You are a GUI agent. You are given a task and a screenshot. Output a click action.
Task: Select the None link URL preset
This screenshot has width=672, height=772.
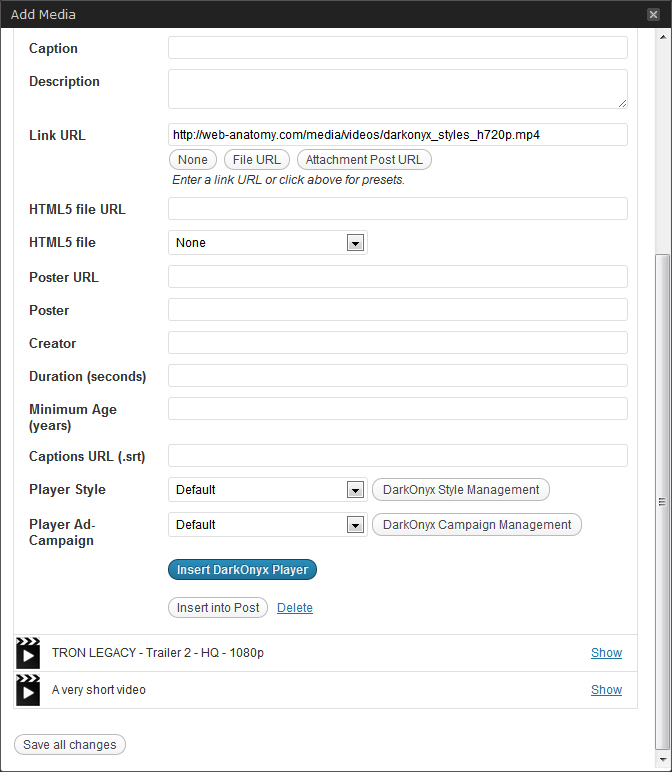pos(192,160)
